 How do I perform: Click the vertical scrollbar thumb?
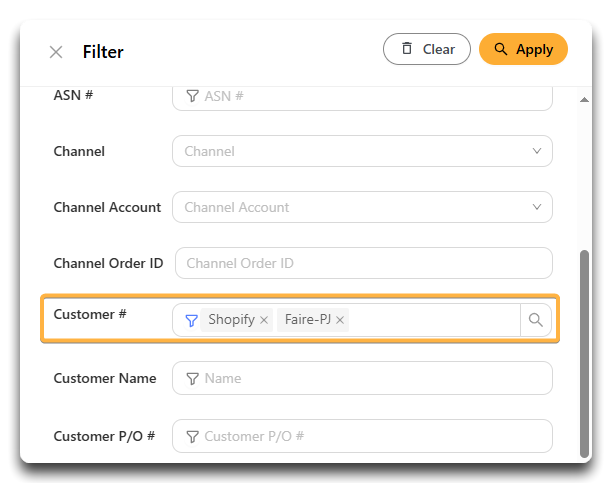pyautogui.click(x=584, y=354)
